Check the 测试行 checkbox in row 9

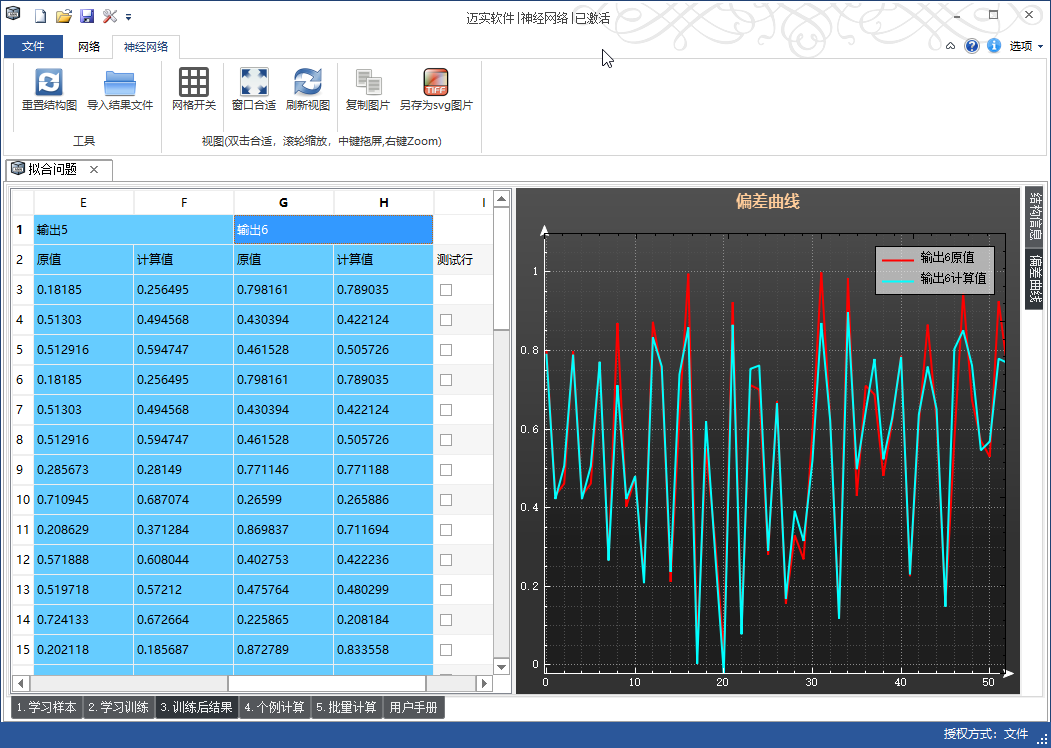pos(446,470)
